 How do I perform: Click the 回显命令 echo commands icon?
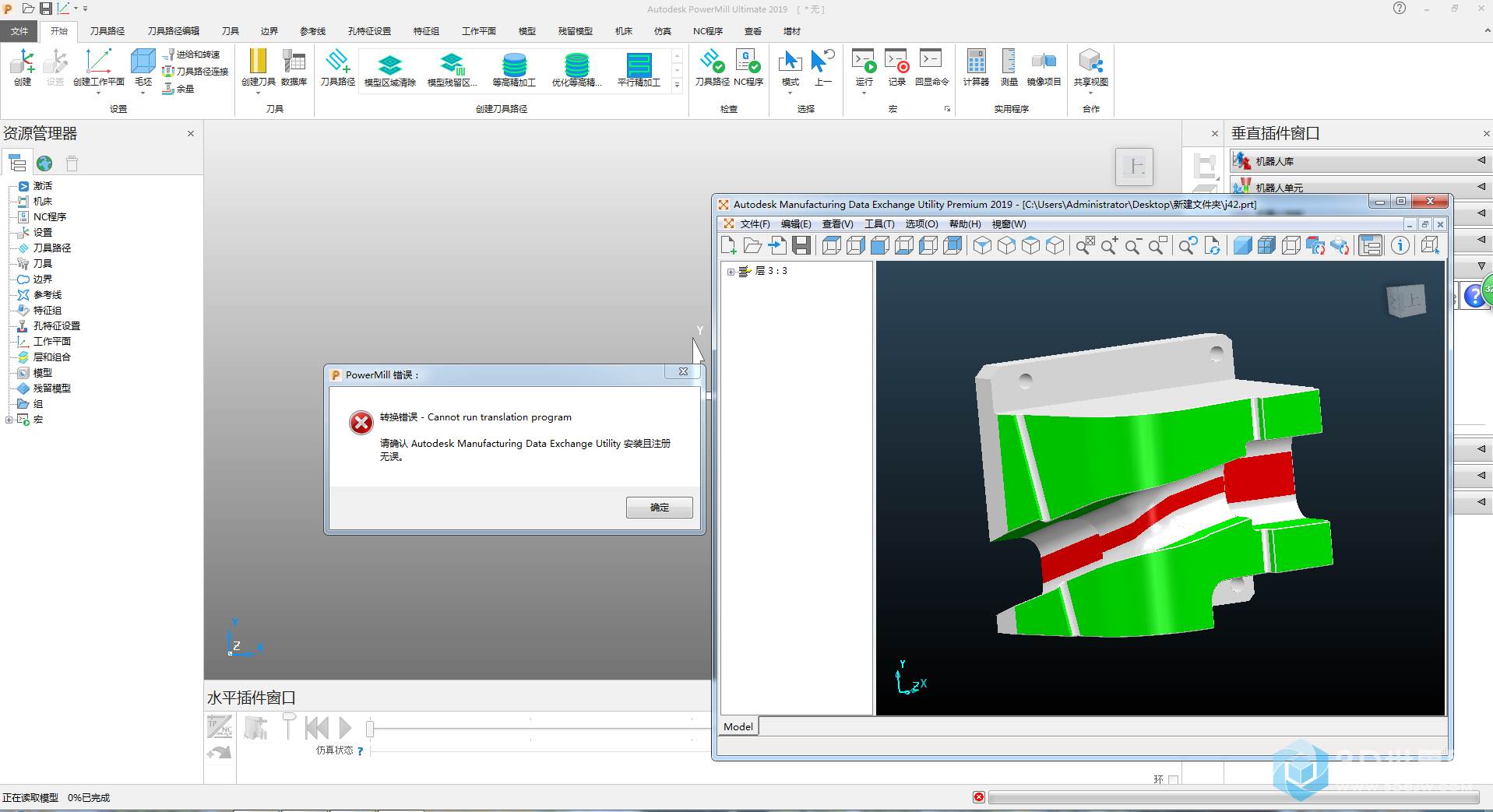931,67
